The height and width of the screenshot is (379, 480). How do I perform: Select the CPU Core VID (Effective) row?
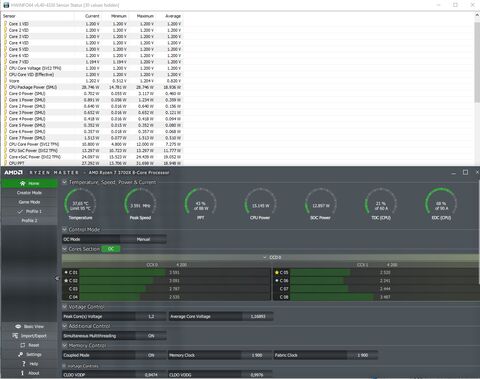coord(93,74)
